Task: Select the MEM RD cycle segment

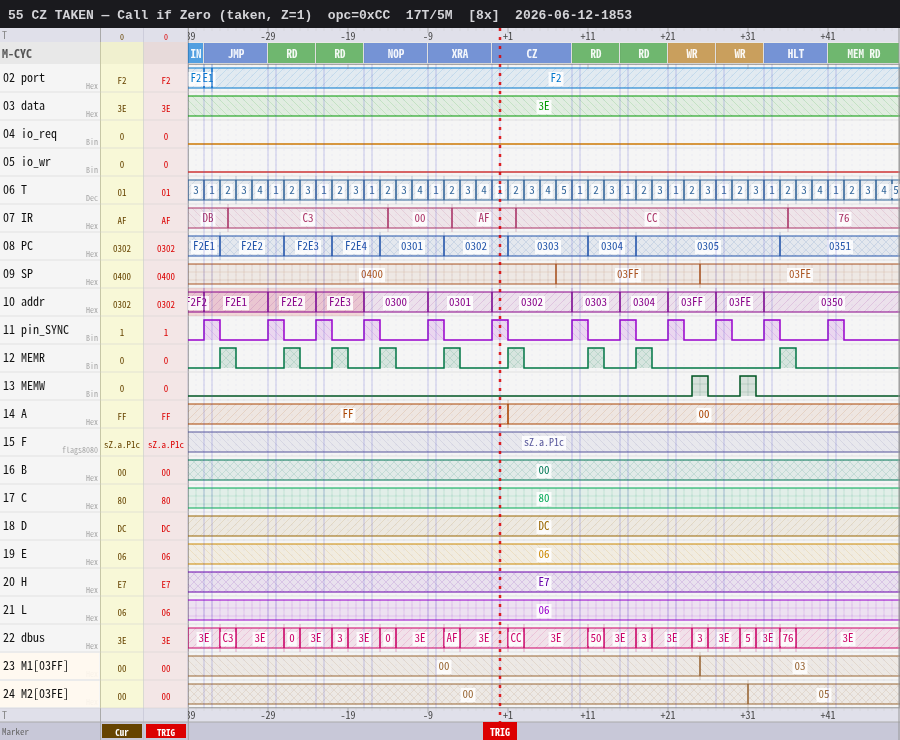Action: tap(863, 54)
